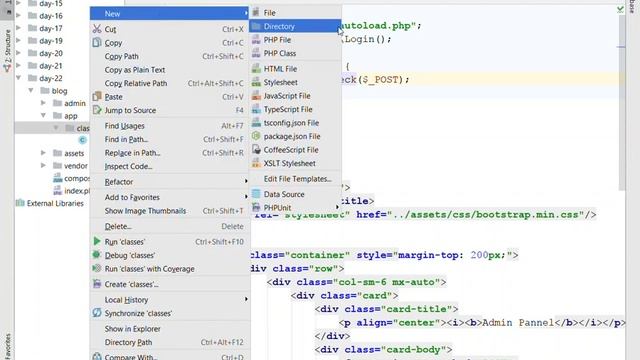Choose Find in Path...
Viewport: 640px width, 360px height.
170,139
